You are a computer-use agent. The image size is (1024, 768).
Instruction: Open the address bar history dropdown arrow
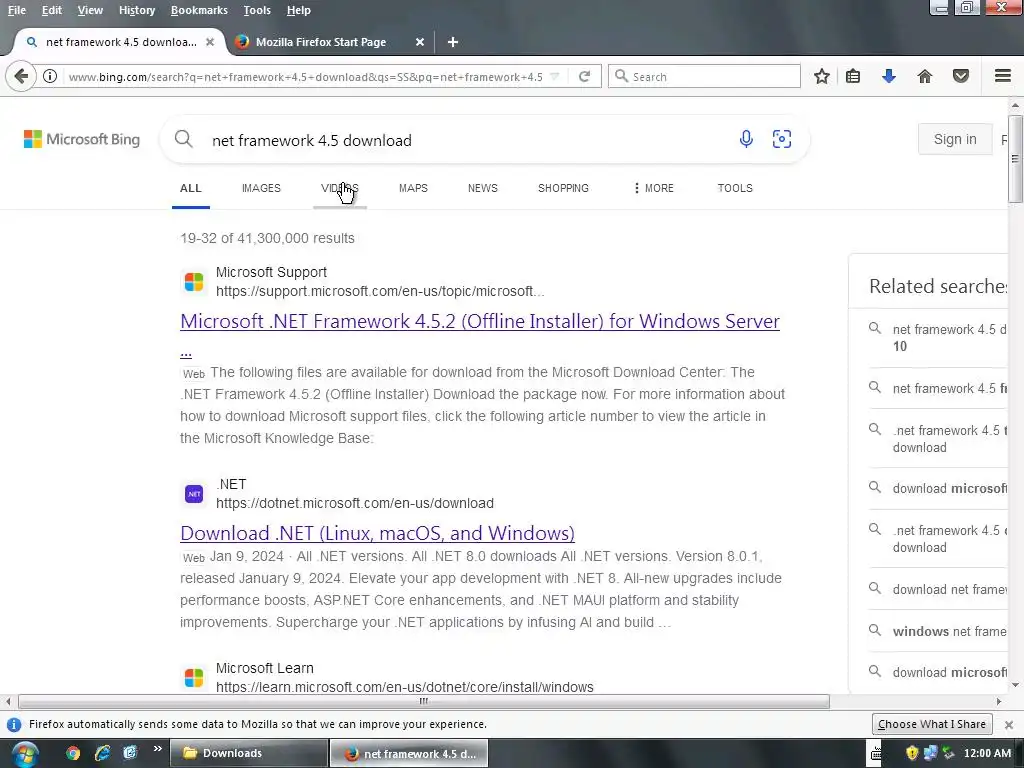[554, 76]
